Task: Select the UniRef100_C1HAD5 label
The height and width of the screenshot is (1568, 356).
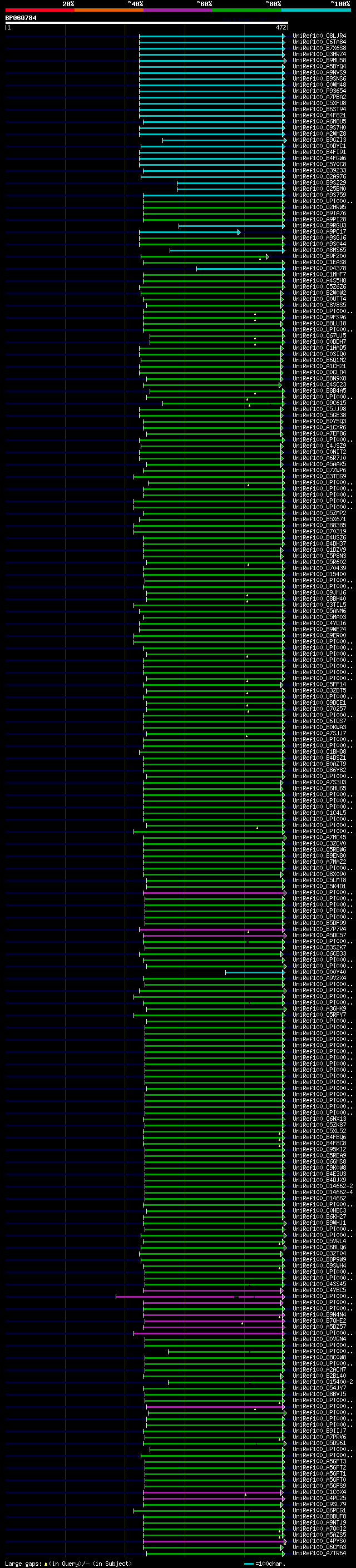Action: pos(319,348)
